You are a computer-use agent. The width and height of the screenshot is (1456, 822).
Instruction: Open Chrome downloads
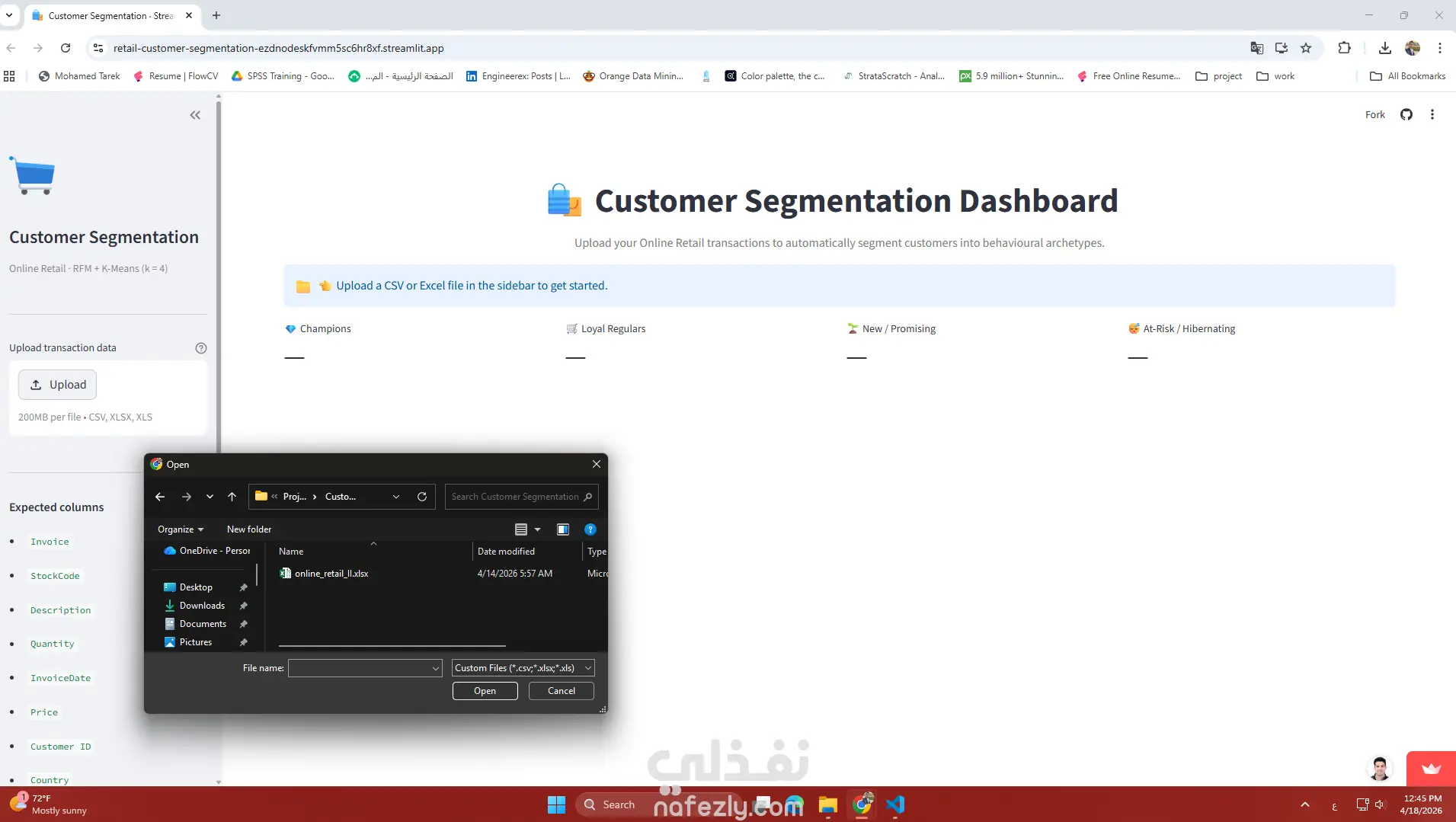click(x=1385, y=48)
